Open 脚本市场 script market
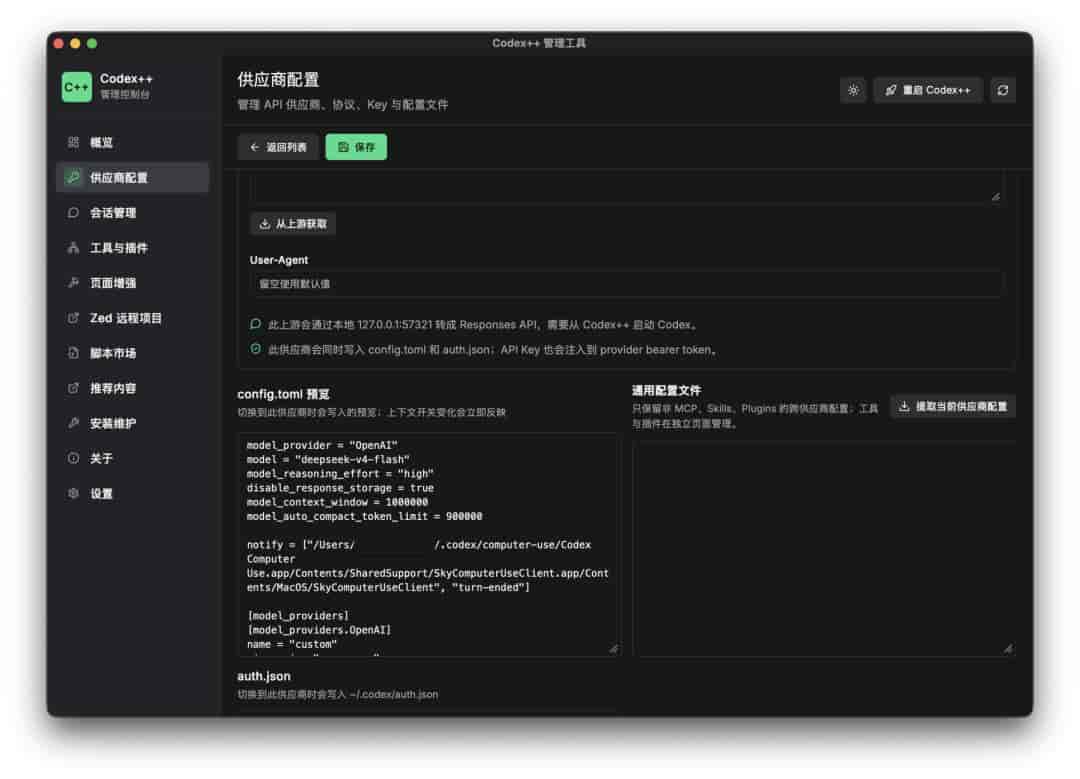Viewport: 1080px width, 779px height. tap(132, 353)
